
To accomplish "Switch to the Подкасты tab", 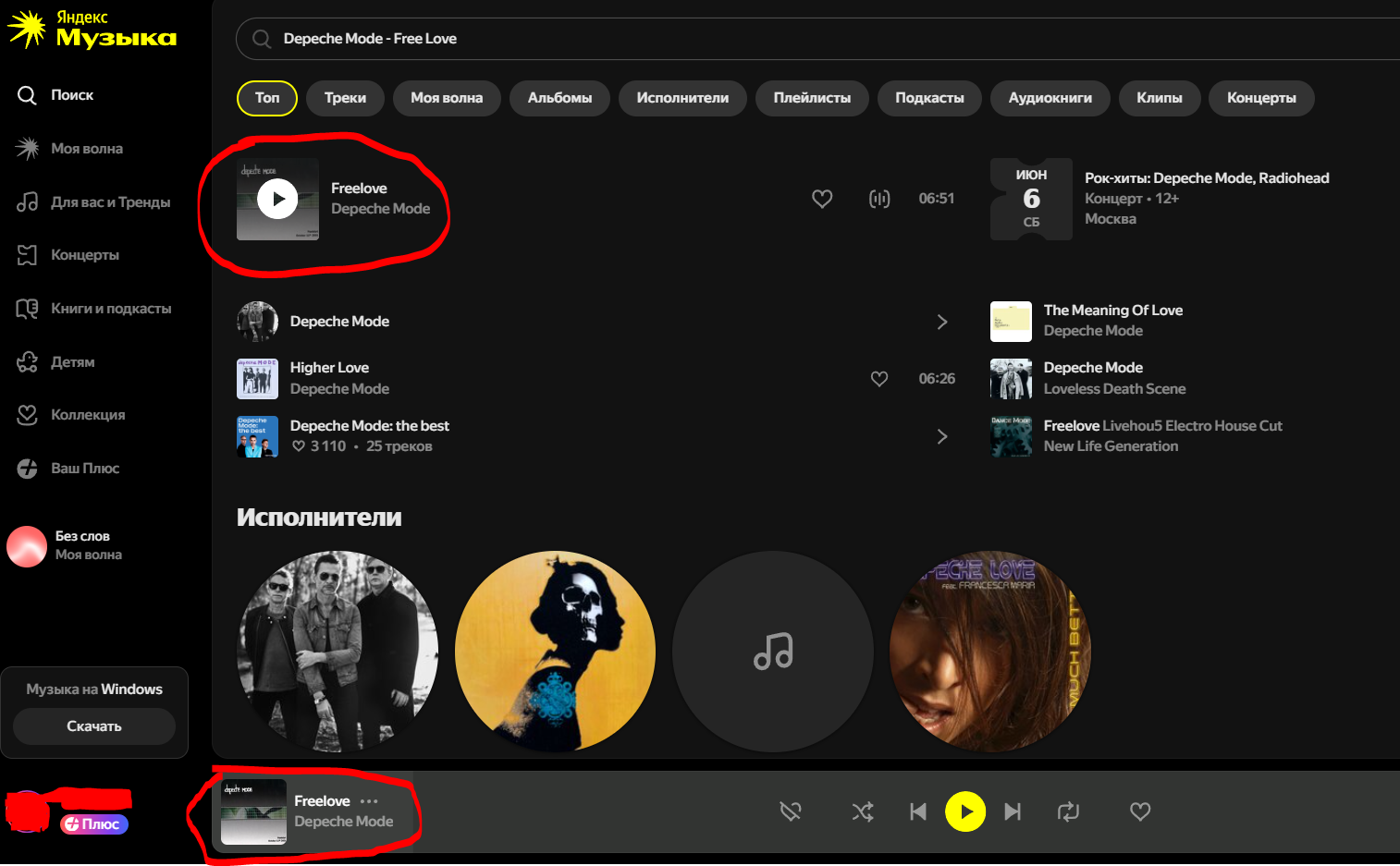I will point(929,98).
